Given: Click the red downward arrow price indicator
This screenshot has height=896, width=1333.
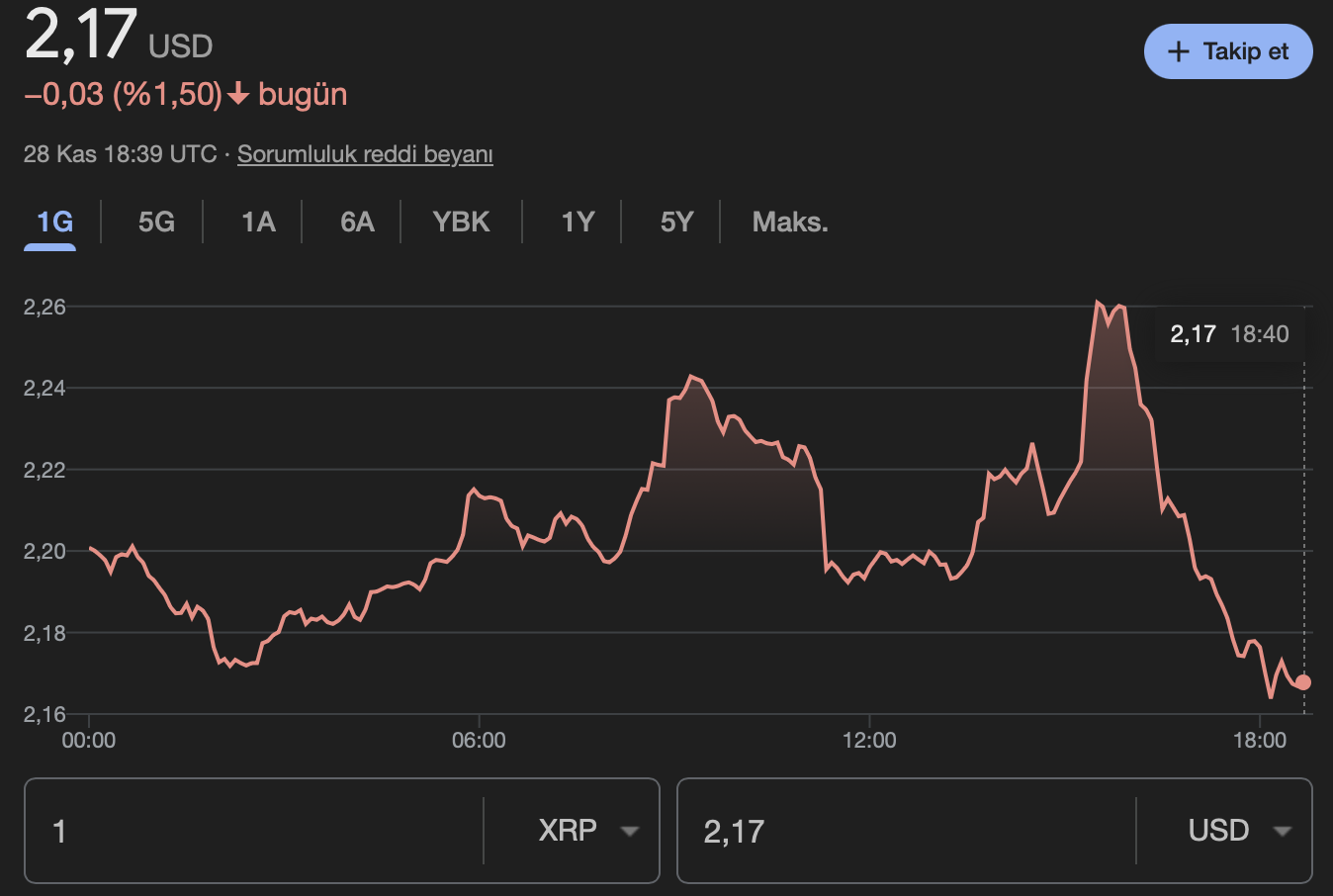Looking at the screenshot, I should 238,94.
